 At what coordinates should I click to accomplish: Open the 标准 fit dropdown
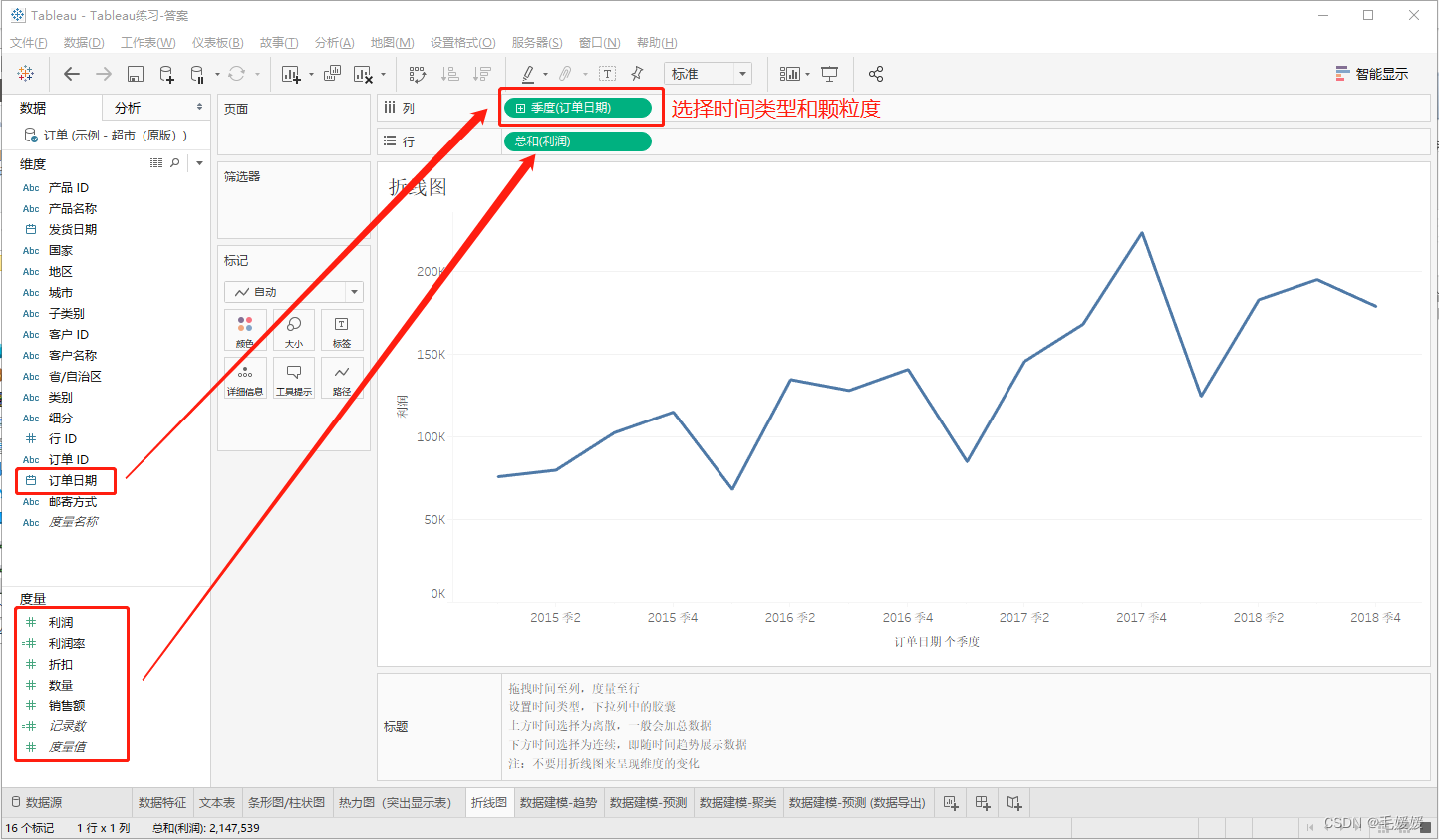[708, 74]
